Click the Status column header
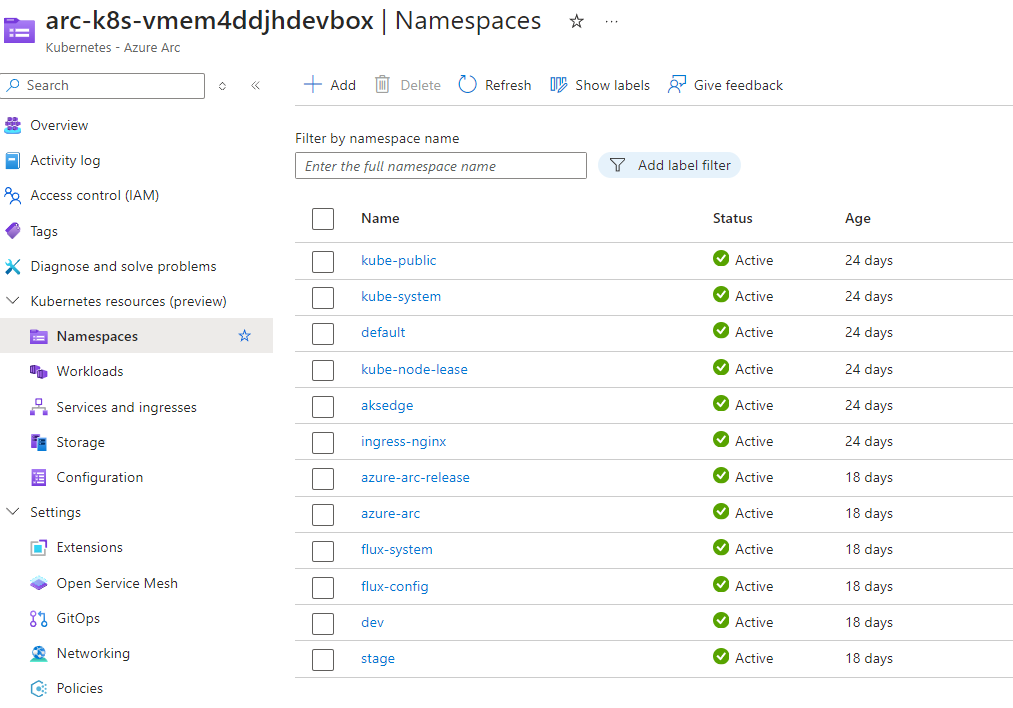Image resolution: width=1013 pixels, height=708 pixels. (x=732, y=218)
